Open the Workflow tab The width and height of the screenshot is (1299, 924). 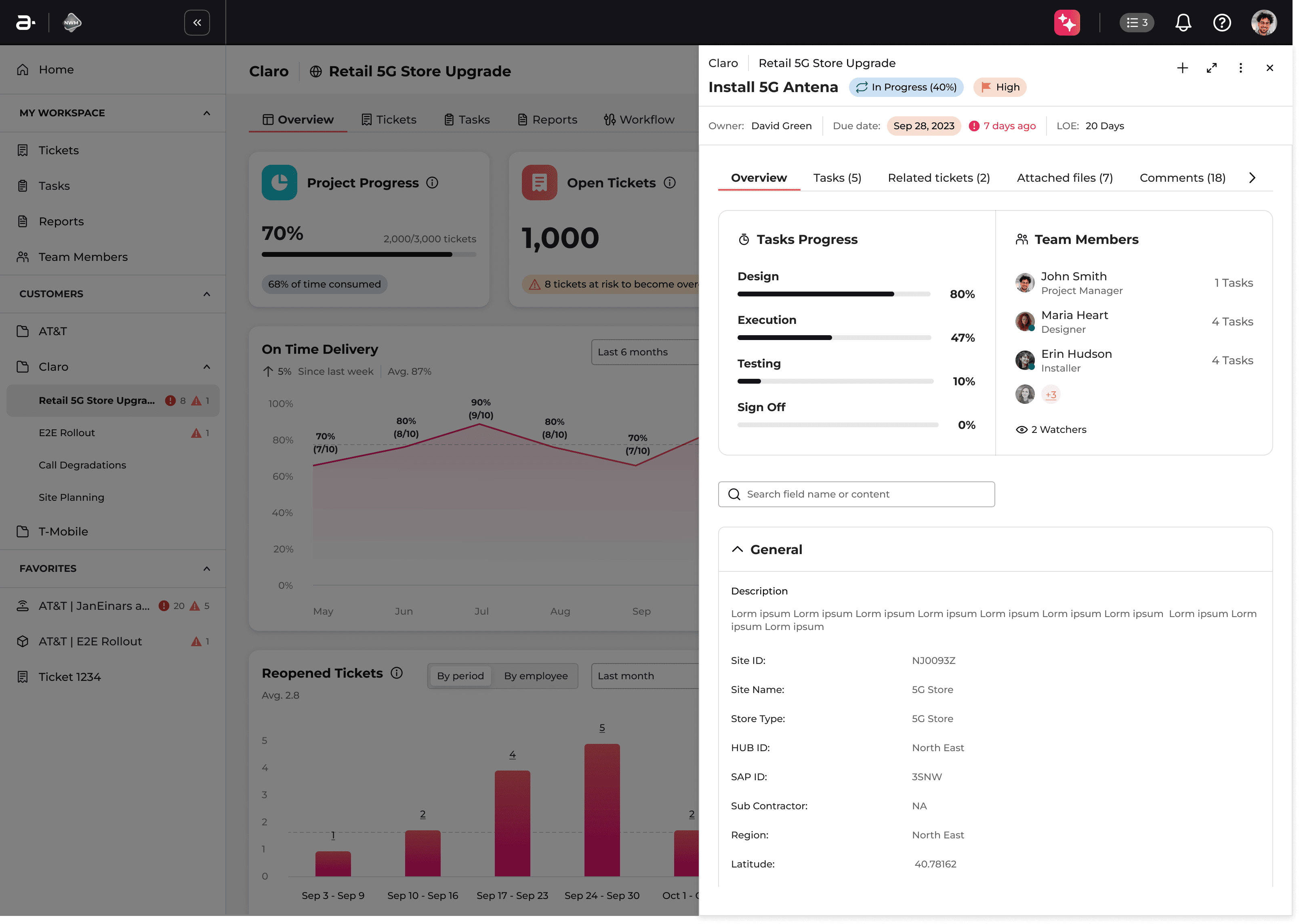click(639, 120)
